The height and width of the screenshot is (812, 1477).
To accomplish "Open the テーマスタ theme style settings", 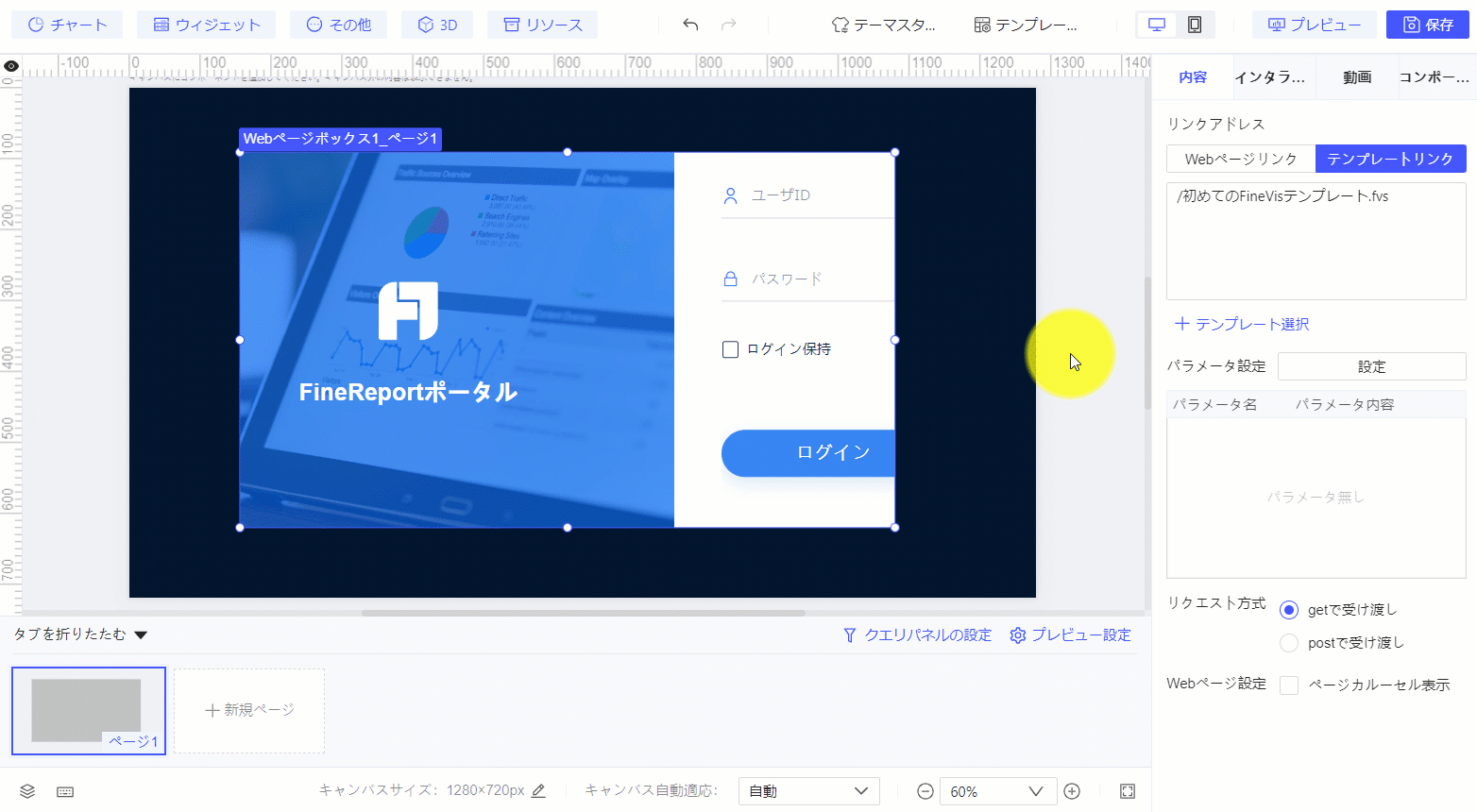I will pyautogui.click(x=883, y=25).
